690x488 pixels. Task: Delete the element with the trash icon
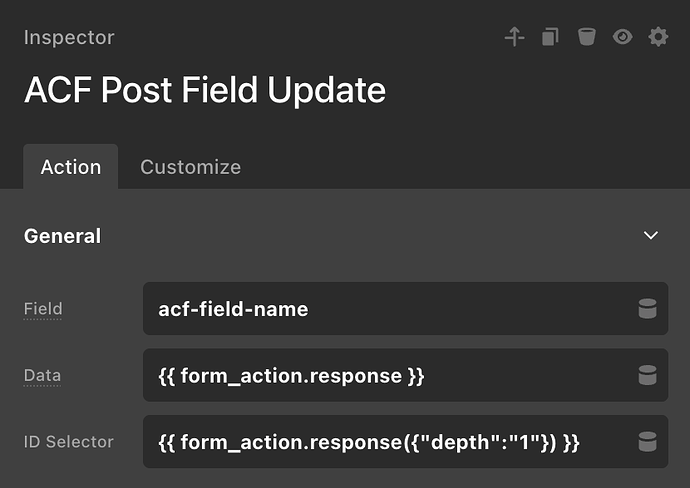coord(586,37)
